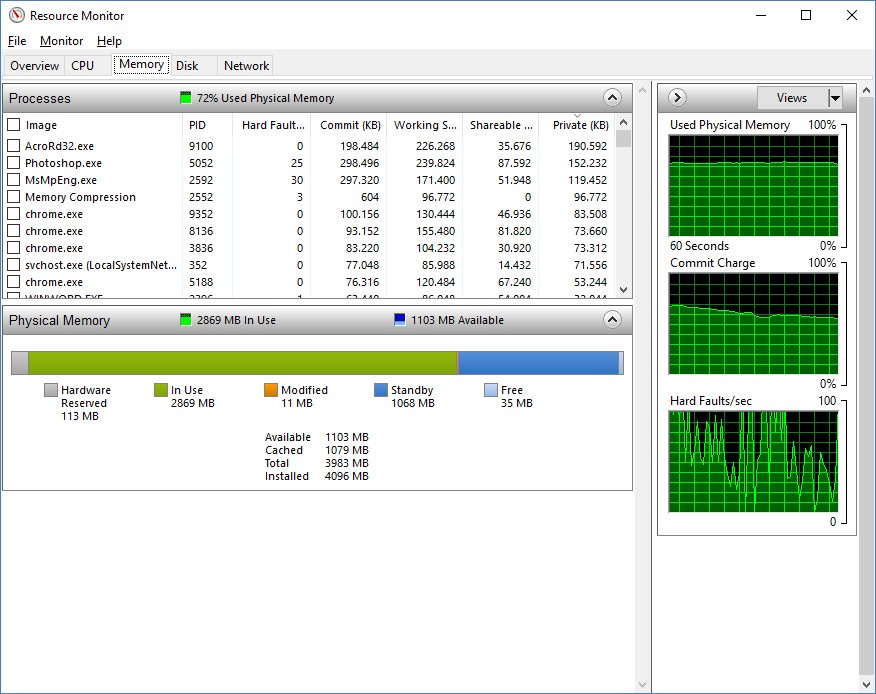Switch to the CPU tab
The image size is (876, 694).
point(83,66)
